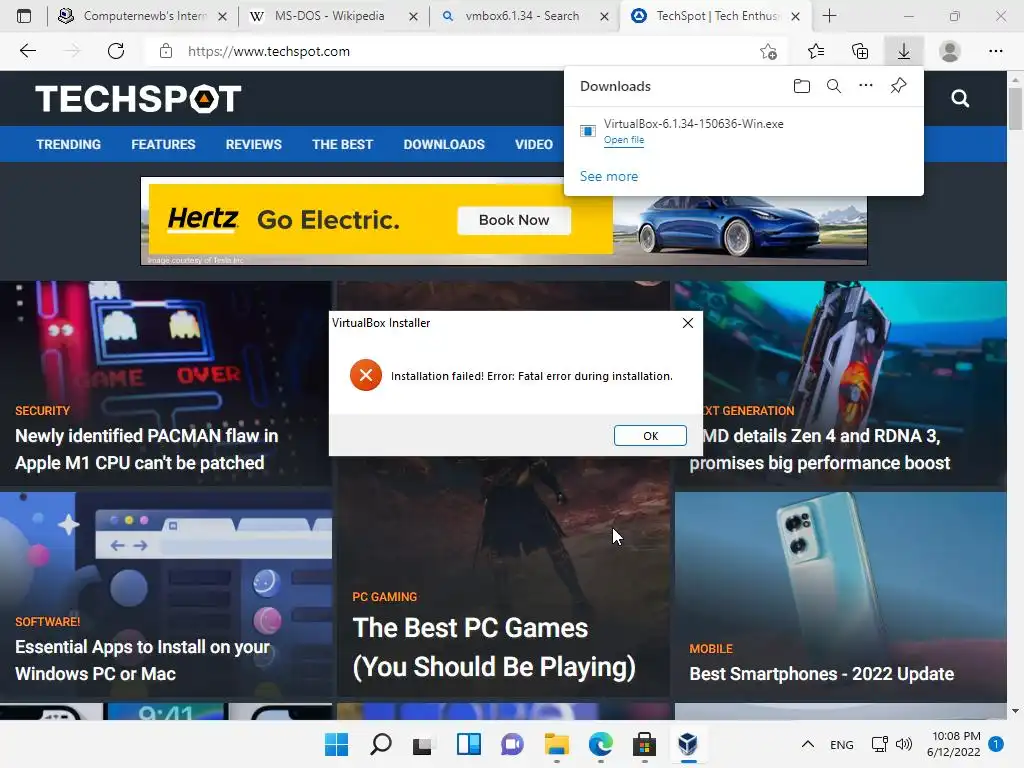
Task: Focus the techspot.com address bar
Action: click(457, 51)
